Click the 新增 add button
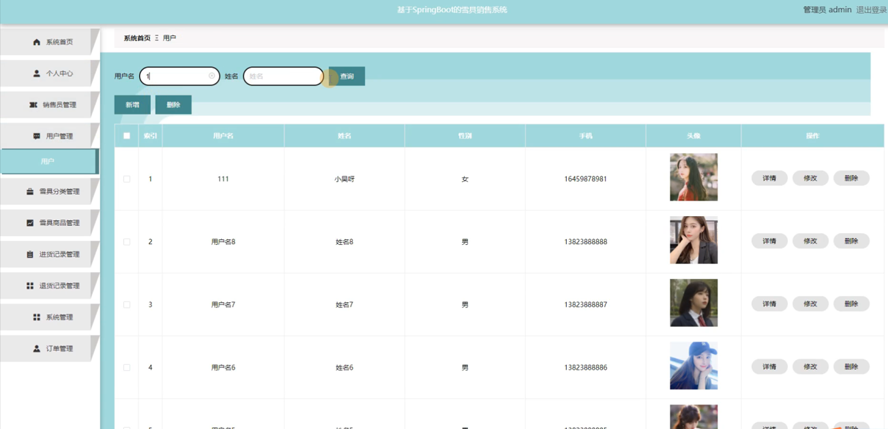Screen dimensions: 888x429 pos(133,105)
